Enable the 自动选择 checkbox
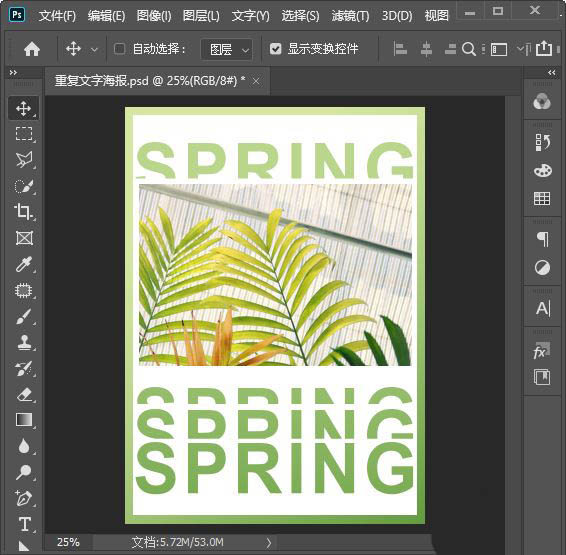566x555 pixels. point(119,48)
